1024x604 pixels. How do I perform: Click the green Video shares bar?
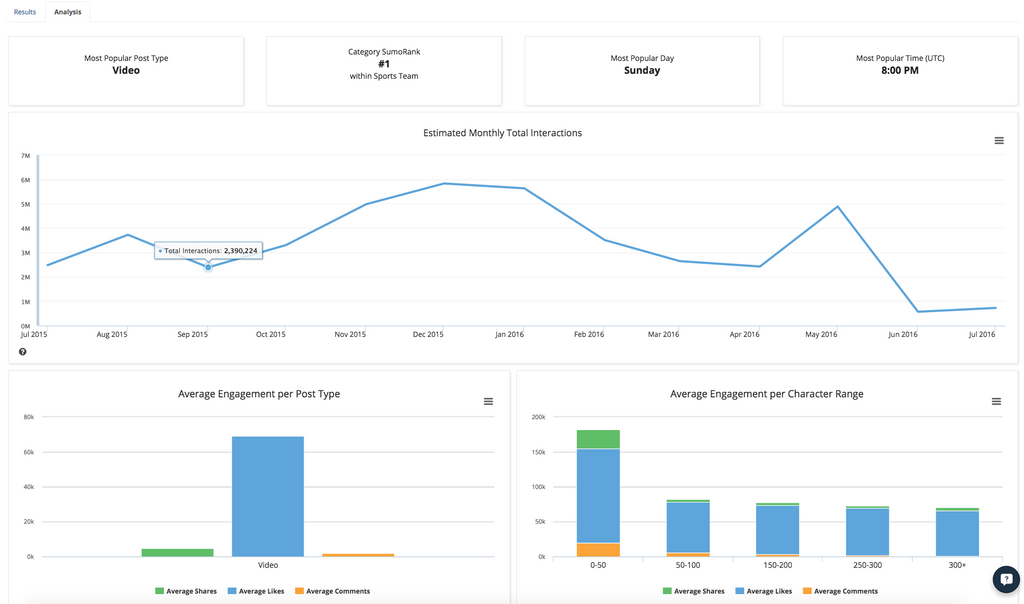177,552
